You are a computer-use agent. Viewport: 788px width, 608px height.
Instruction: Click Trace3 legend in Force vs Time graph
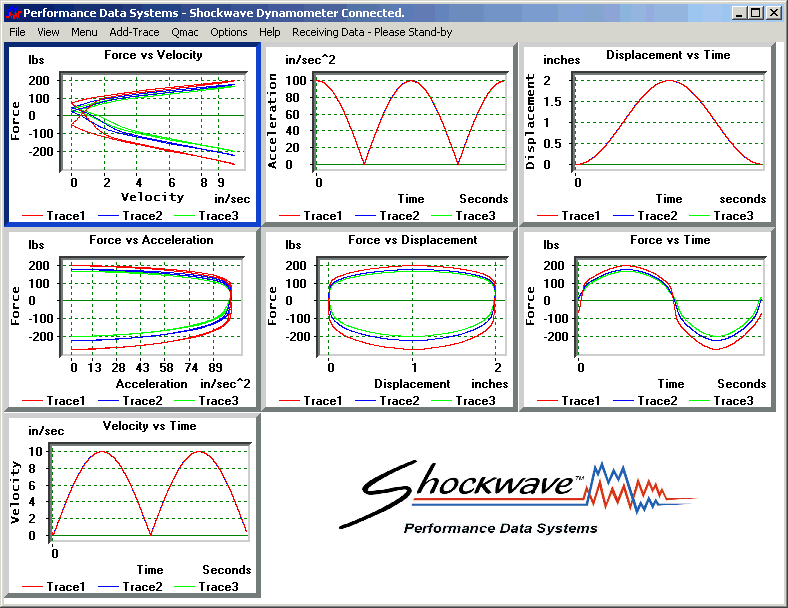(722, 400)
